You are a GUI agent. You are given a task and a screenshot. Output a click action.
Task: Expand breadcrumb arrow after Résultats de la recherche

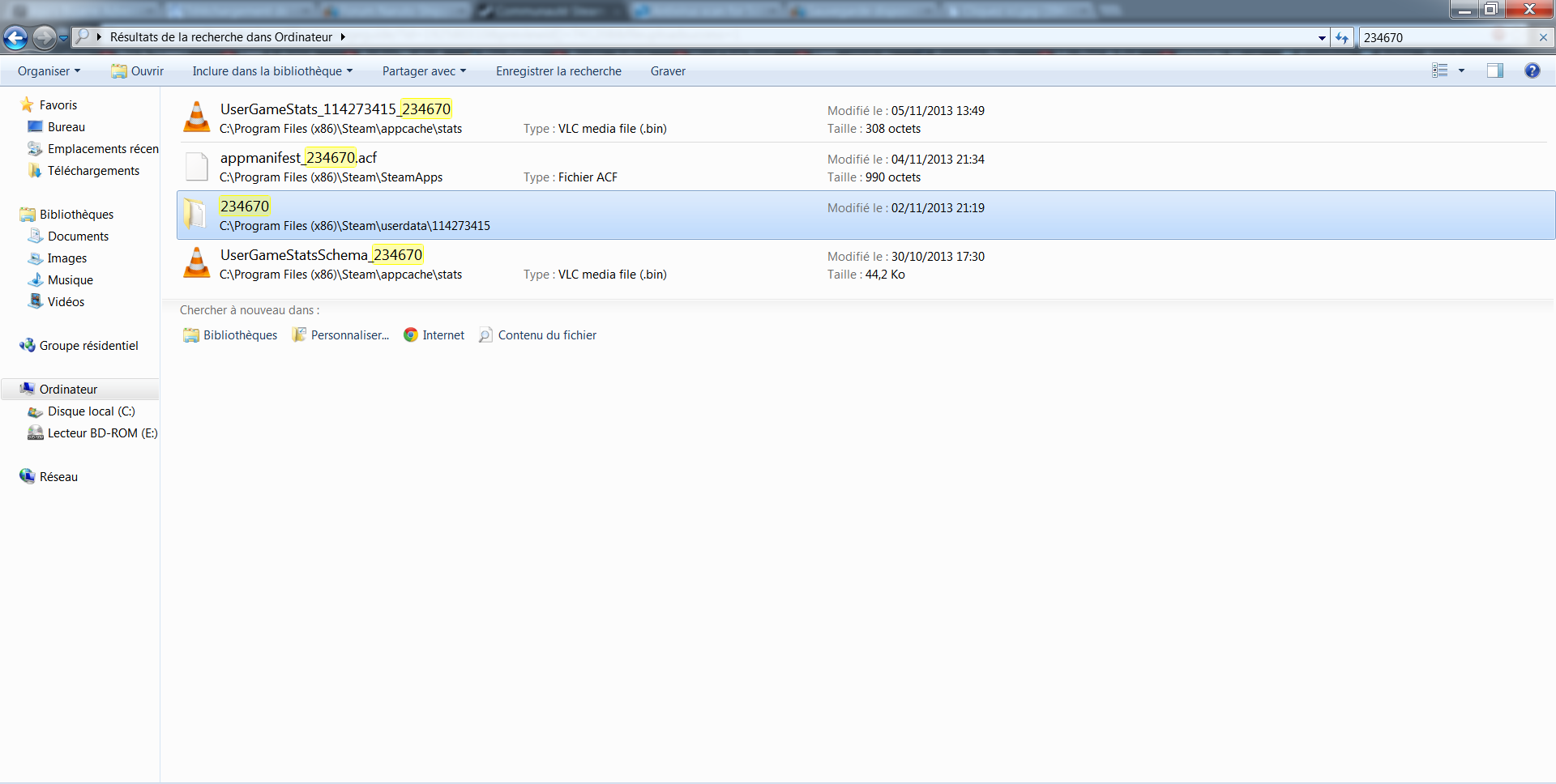(x=343, y=37)
